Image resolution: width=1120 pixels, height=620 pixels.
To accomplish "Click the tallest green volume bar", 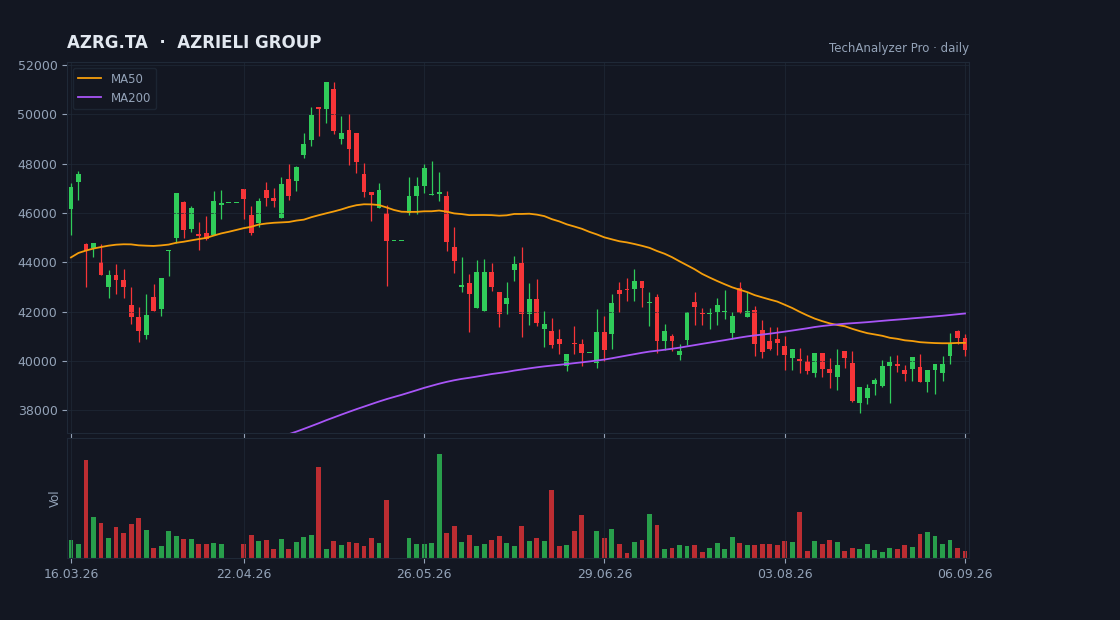I will coord(439,506).
